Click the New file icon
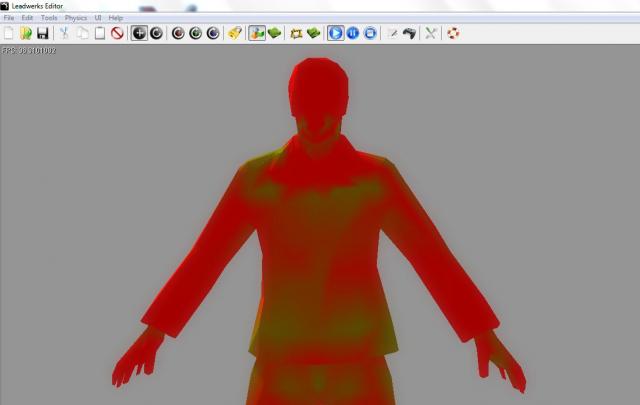 (9, 33)
